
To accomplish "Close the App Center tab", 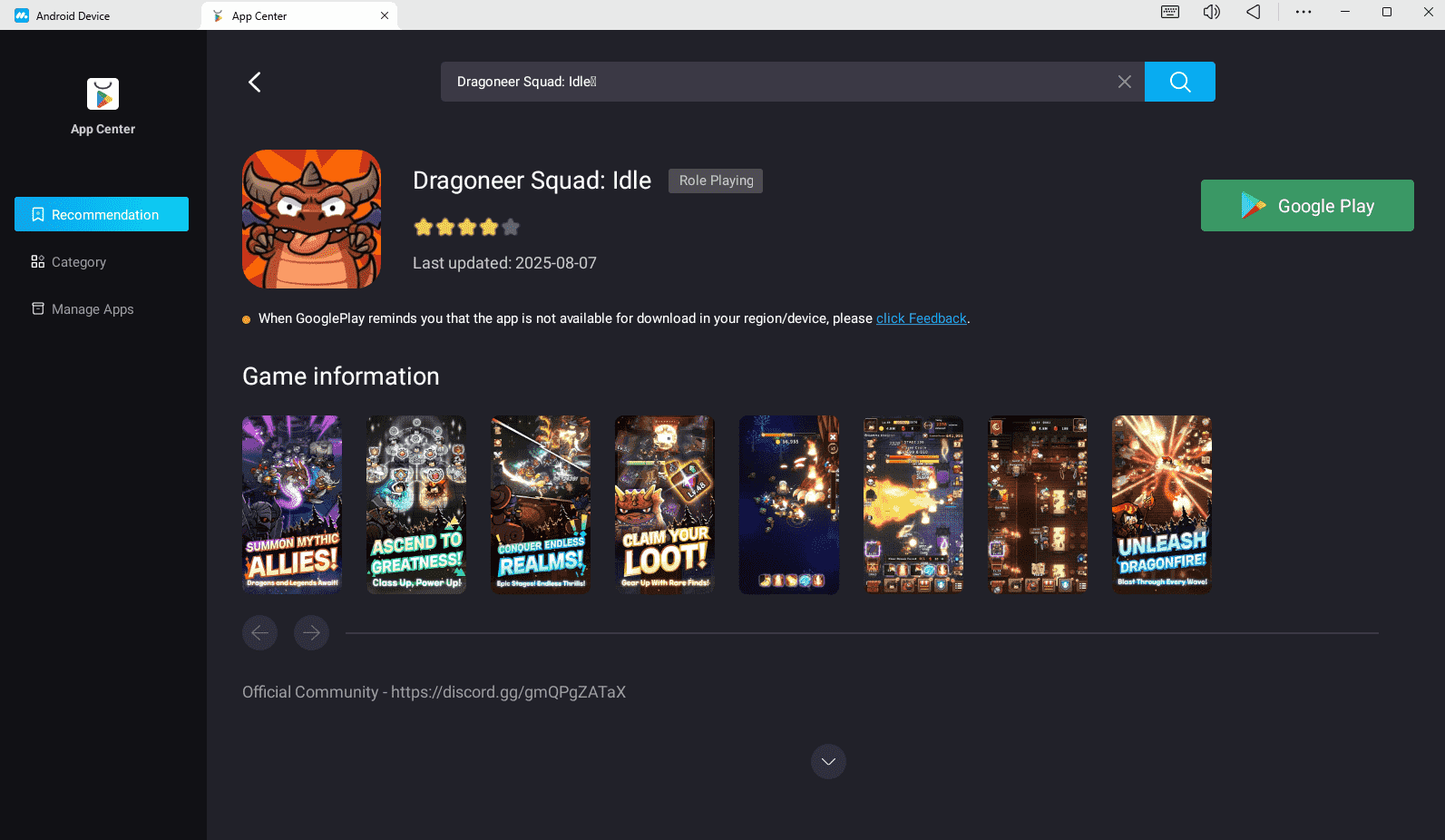I will pos(385,15).
